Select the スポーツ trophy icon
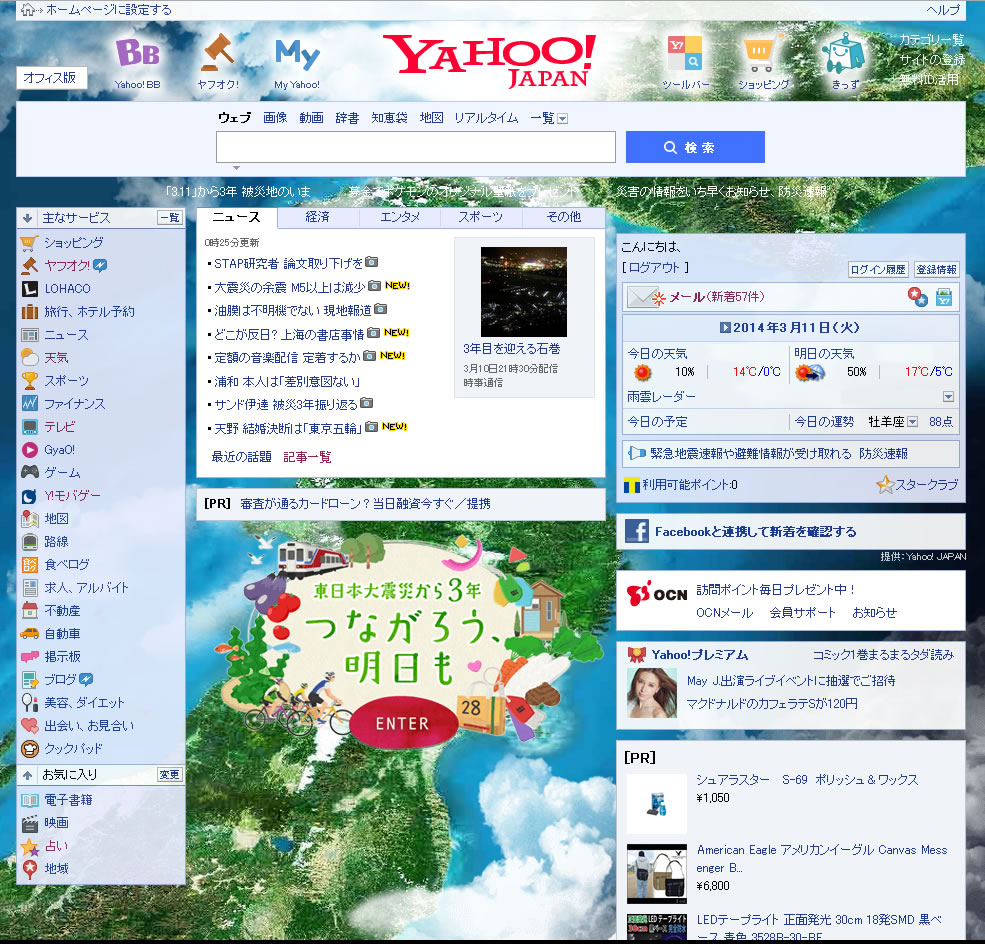This screenshot has height=944, width=985. pos(30,381)
